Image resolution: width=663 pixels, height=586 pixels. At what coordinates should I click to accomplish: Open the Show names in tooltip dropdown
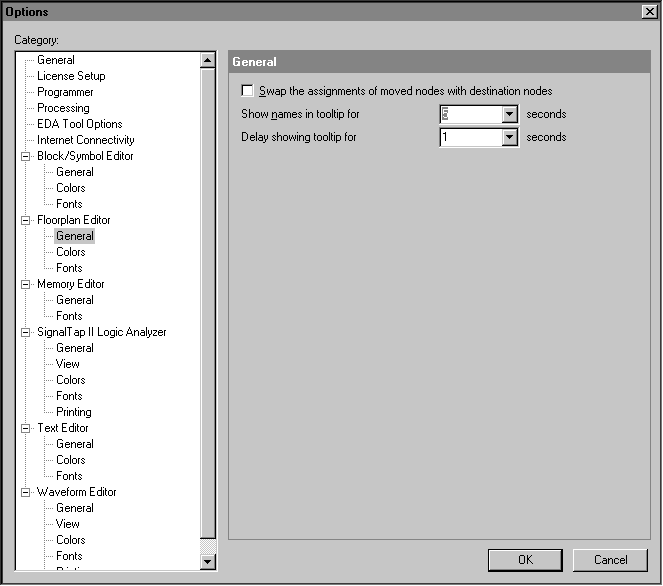(509, 115)
